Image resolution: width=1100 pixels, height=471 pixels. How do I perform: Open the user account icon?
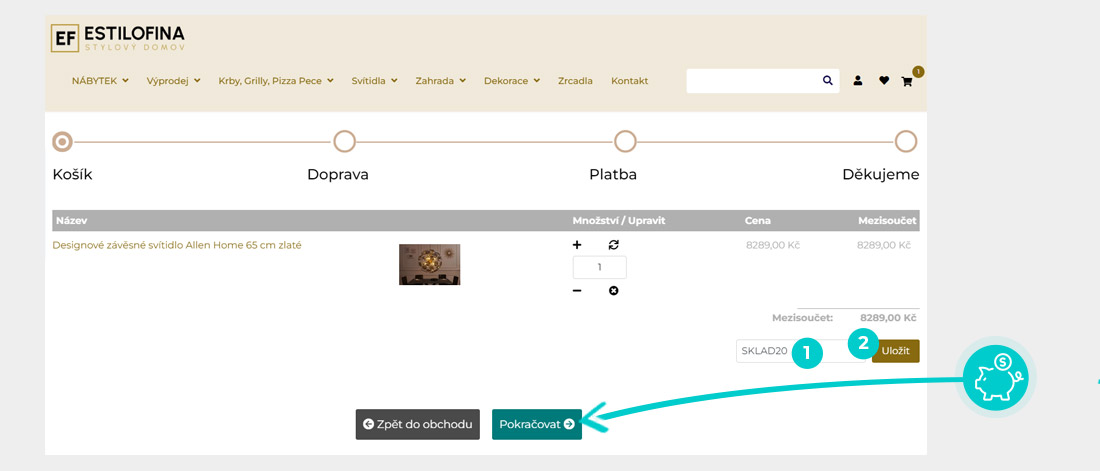pos(858,81)
